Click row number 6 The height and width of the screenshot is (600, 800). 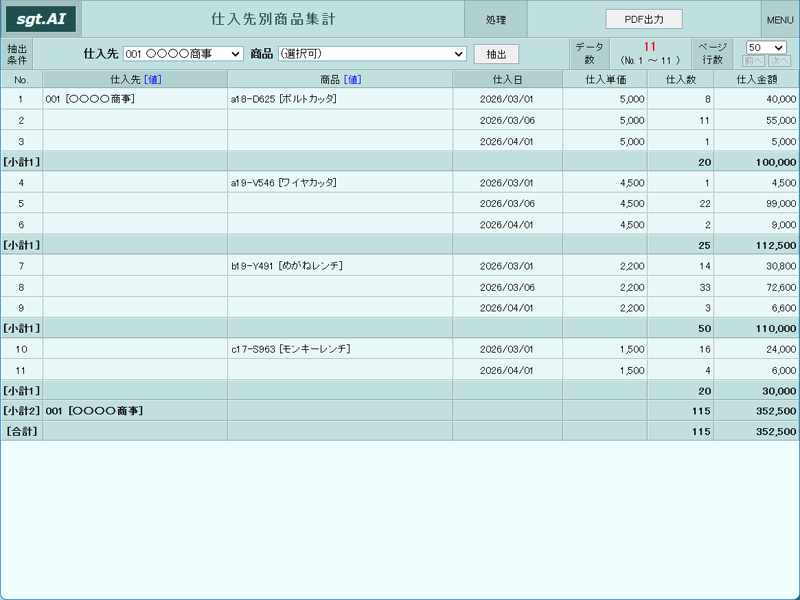tap(21, 224)
